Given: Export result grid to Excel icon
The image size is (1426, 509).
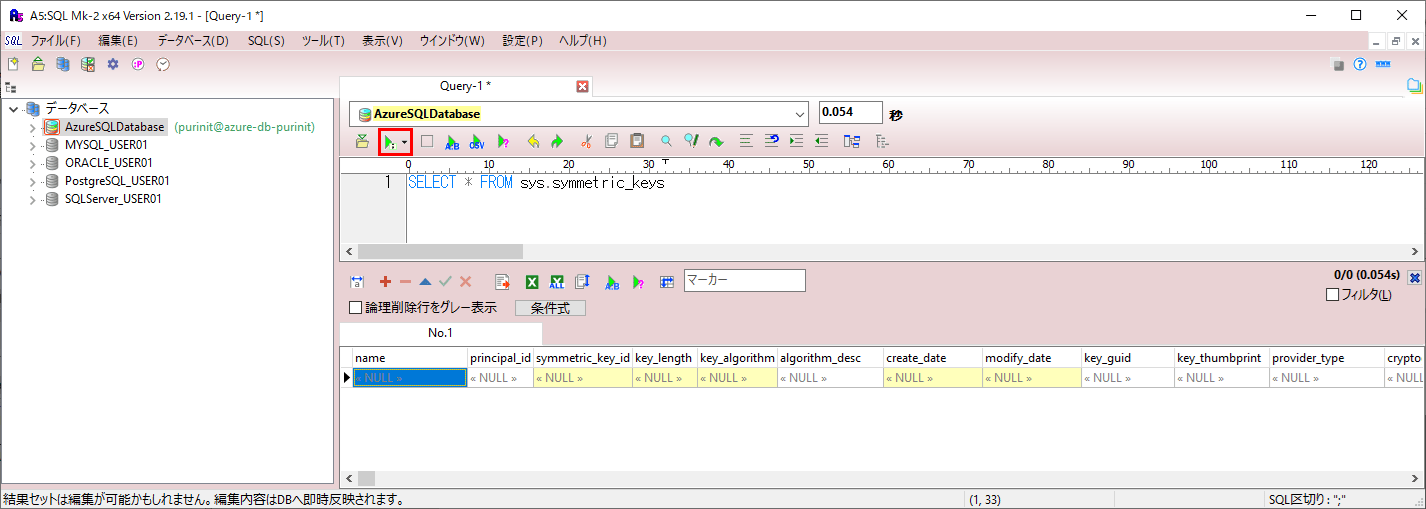Looking at the screenshot, I should [x=532, y=282].
